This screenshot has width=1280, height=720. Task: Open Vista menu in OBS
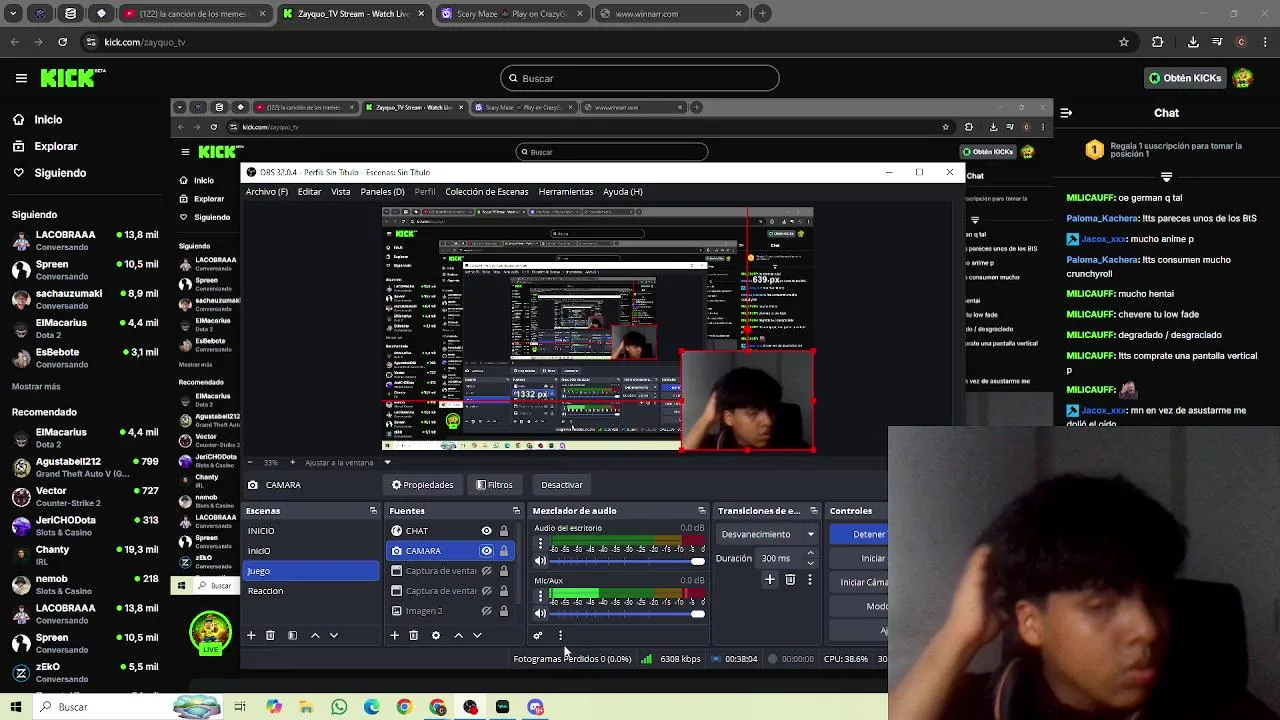[x=341, y=192]
